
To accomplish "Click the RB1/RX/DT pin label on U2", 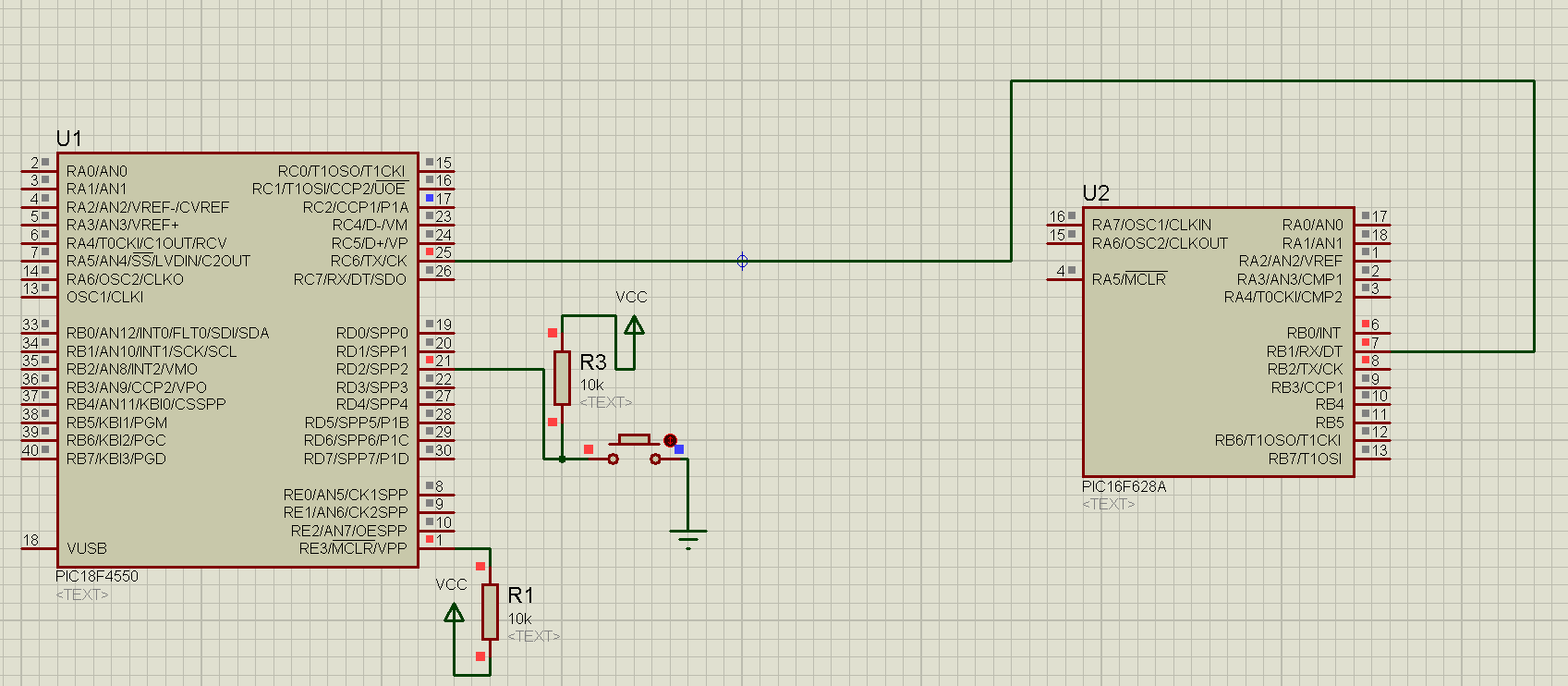I will pos(1305,351).
